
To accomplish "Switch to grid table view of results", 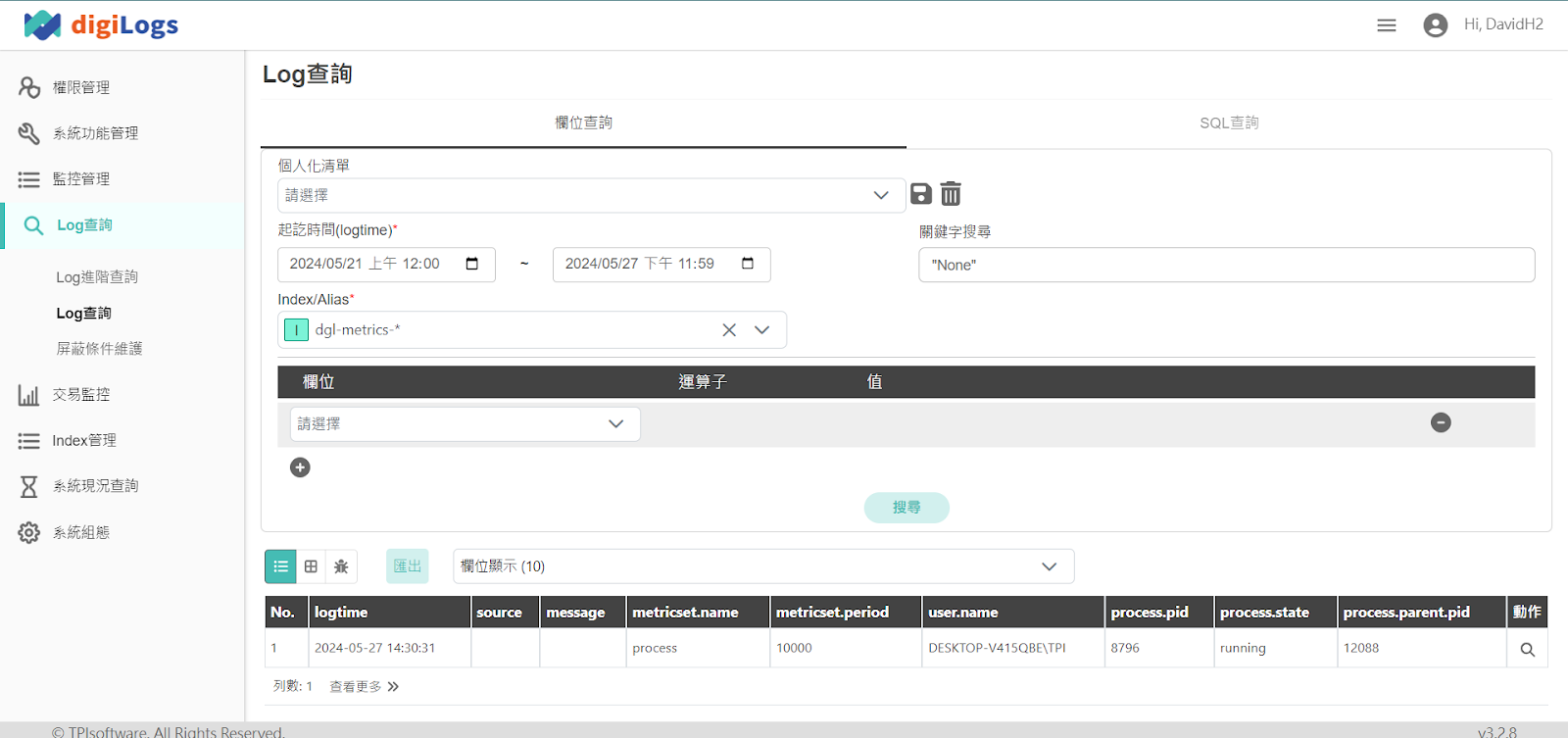I will click(311, 566).
